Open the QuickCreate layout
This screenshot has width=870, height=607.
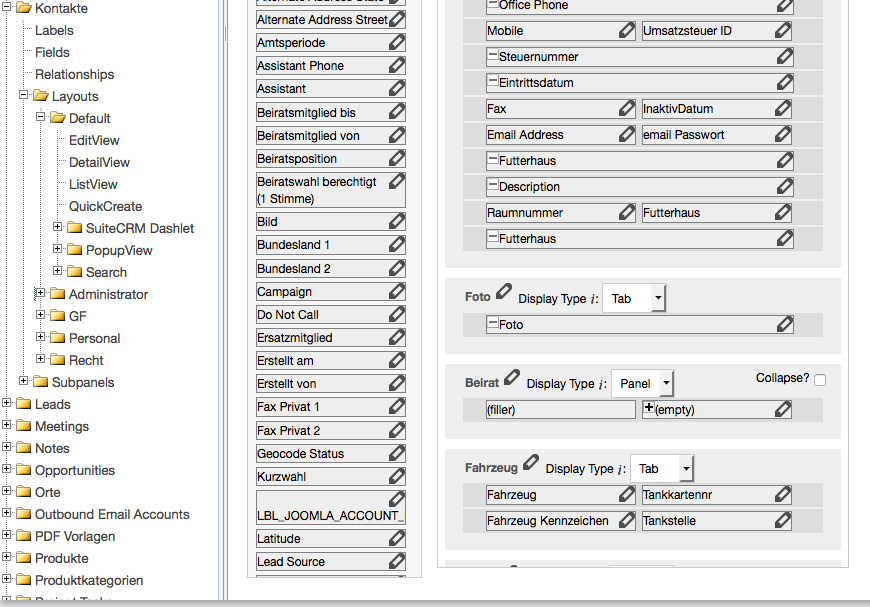pyautogui.click(x=105, y=206)
